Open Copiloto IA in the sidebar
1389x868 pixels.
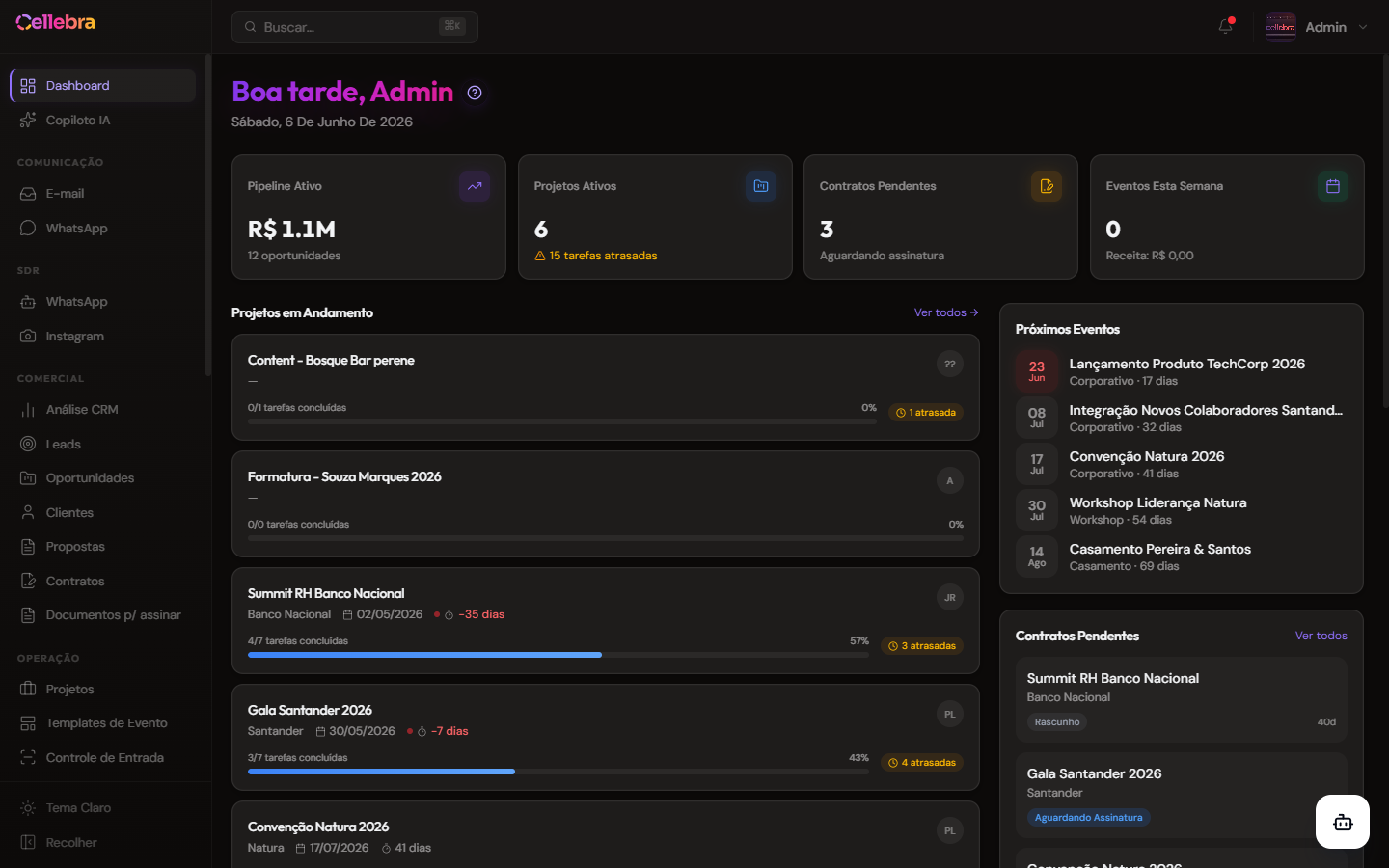click(x=103, y=121)
